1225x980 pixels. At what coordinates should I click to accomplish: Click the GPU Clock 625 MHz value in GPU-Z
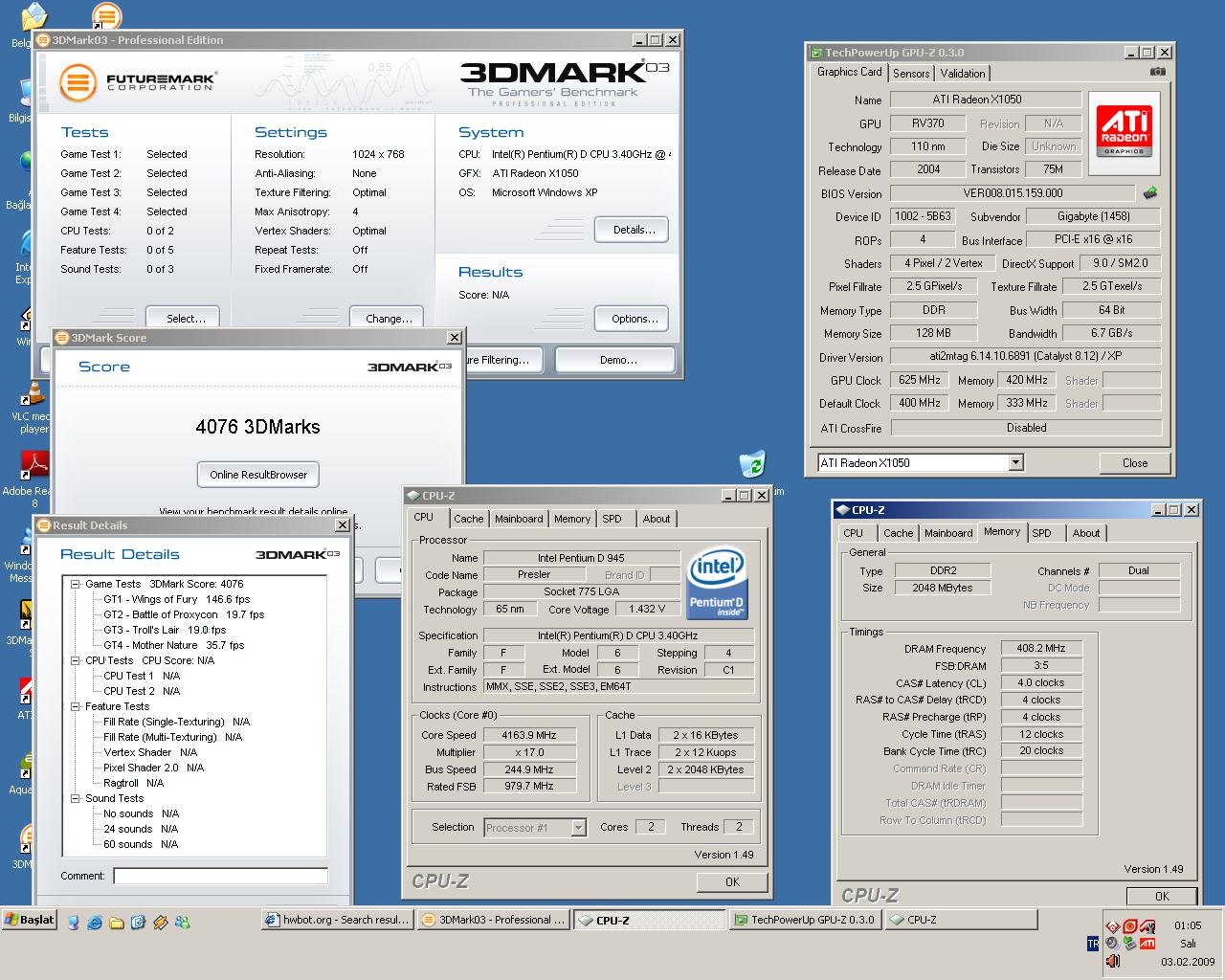(x=920, y=380)
